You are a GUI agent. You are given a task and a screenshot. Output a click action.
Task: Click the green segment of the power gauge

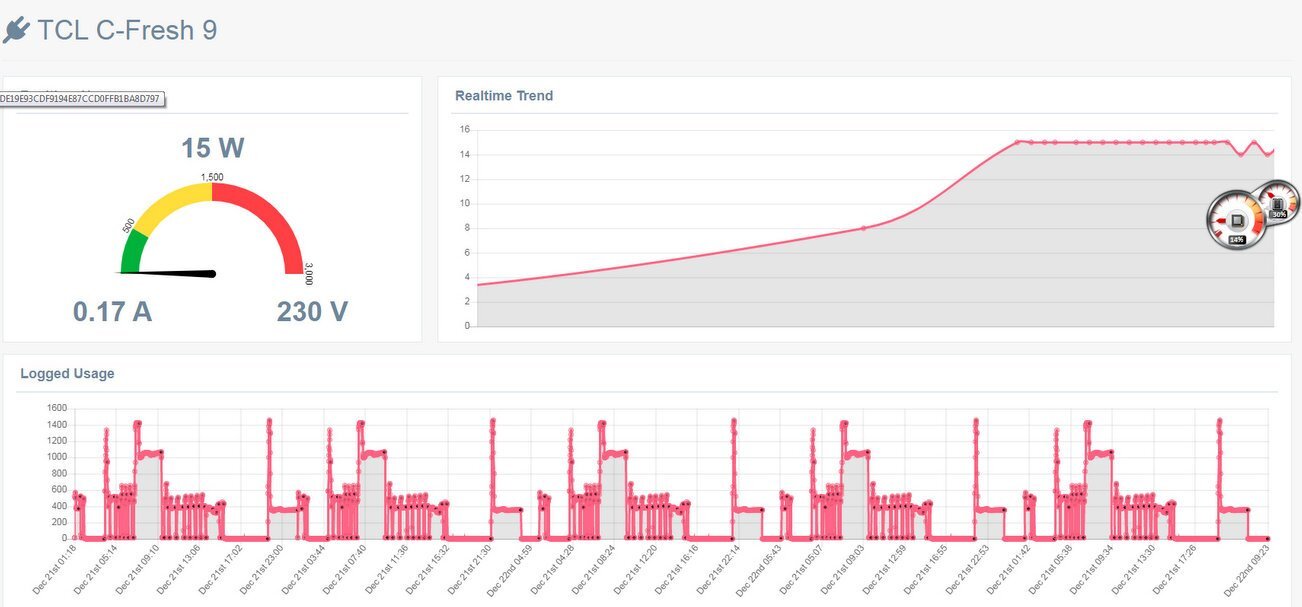(132, 253)
